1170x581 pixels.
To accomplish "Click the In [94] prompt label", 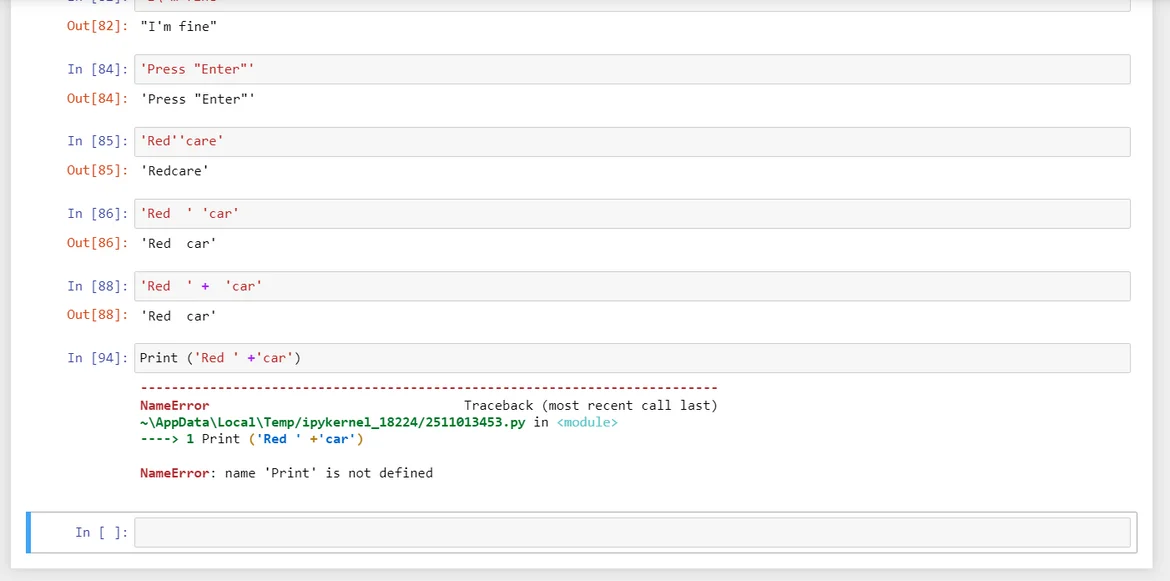I will coord(97,358).
